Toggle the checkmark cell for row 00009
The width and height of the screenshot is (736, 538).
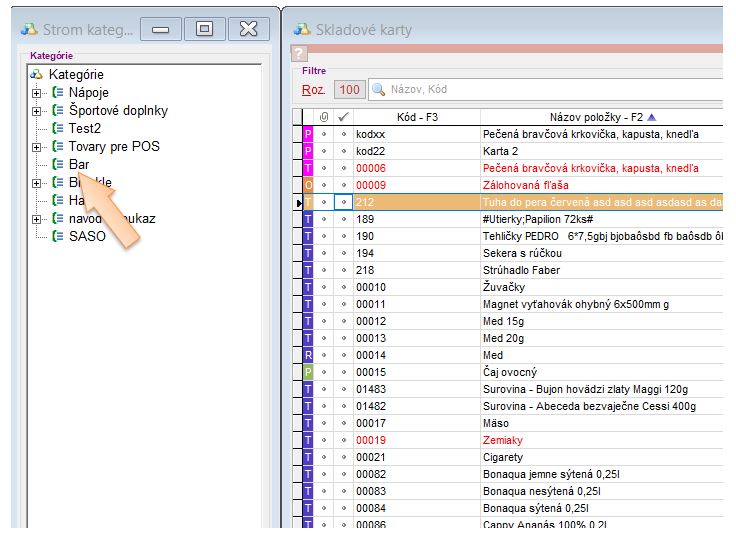(x=343, y=184)
